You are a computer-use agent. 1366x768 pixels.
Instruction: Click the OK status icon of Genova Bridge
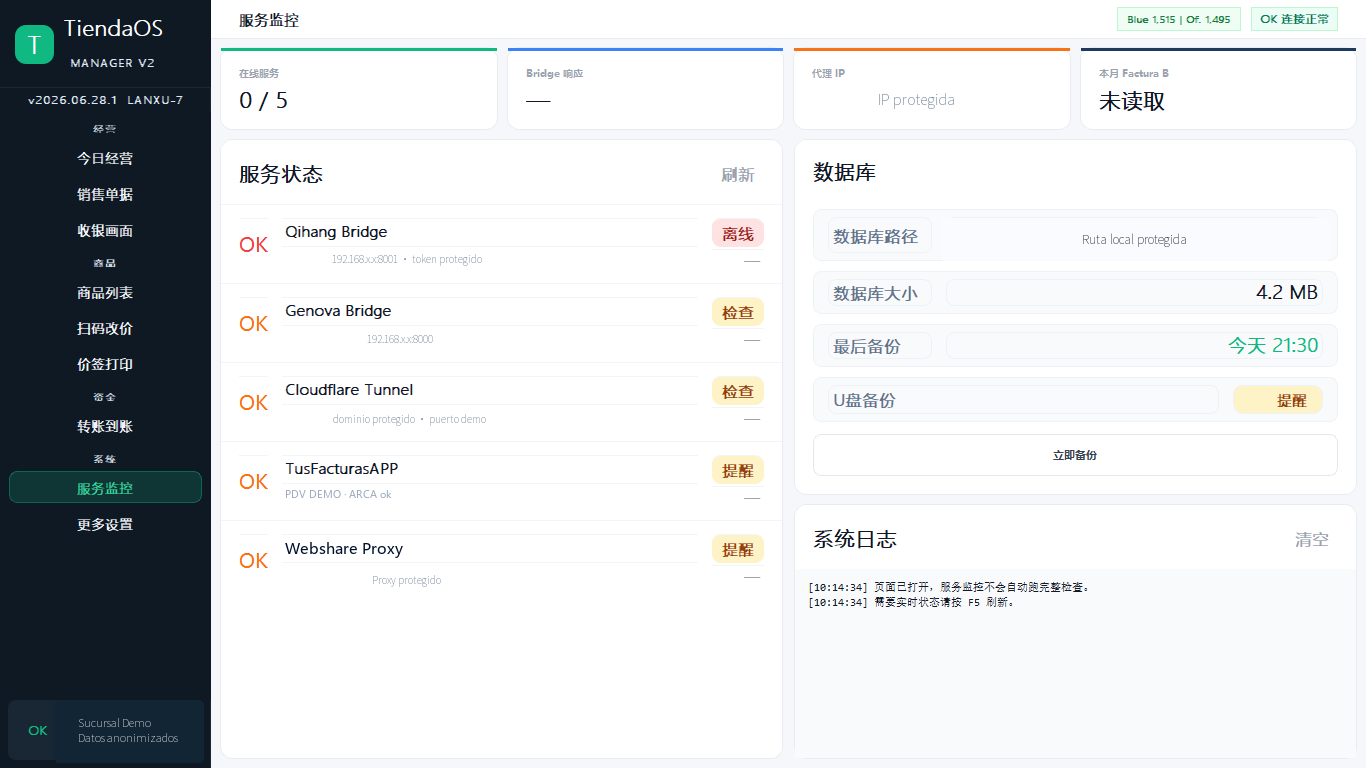coord(254,324)
